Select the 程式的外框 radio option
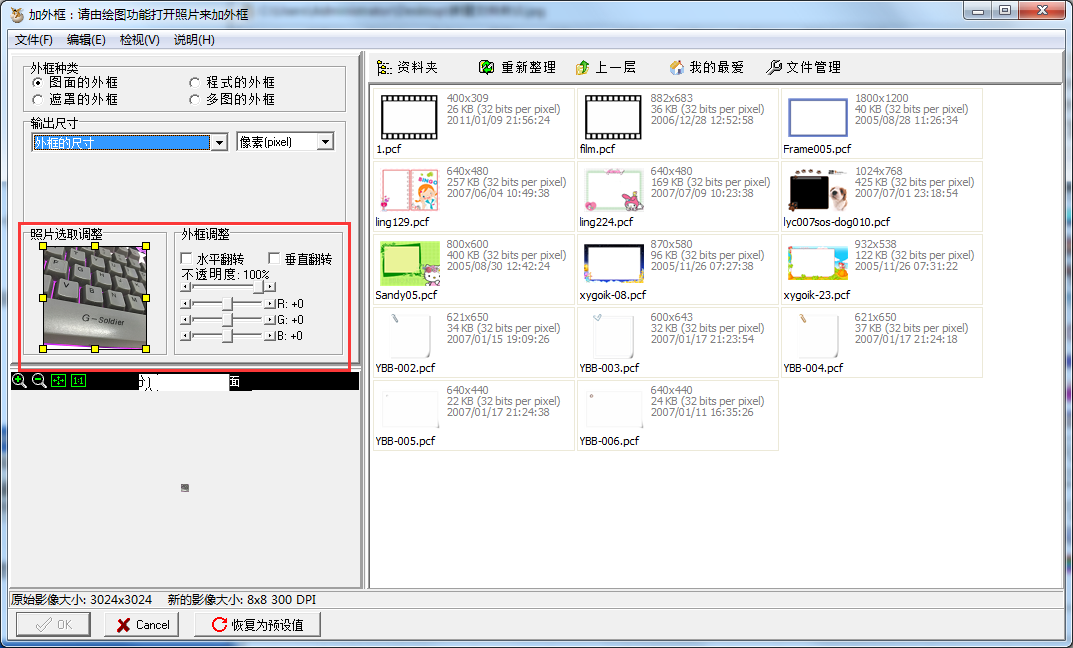Viewport: 1073px width, 648px height. [196, 82]
